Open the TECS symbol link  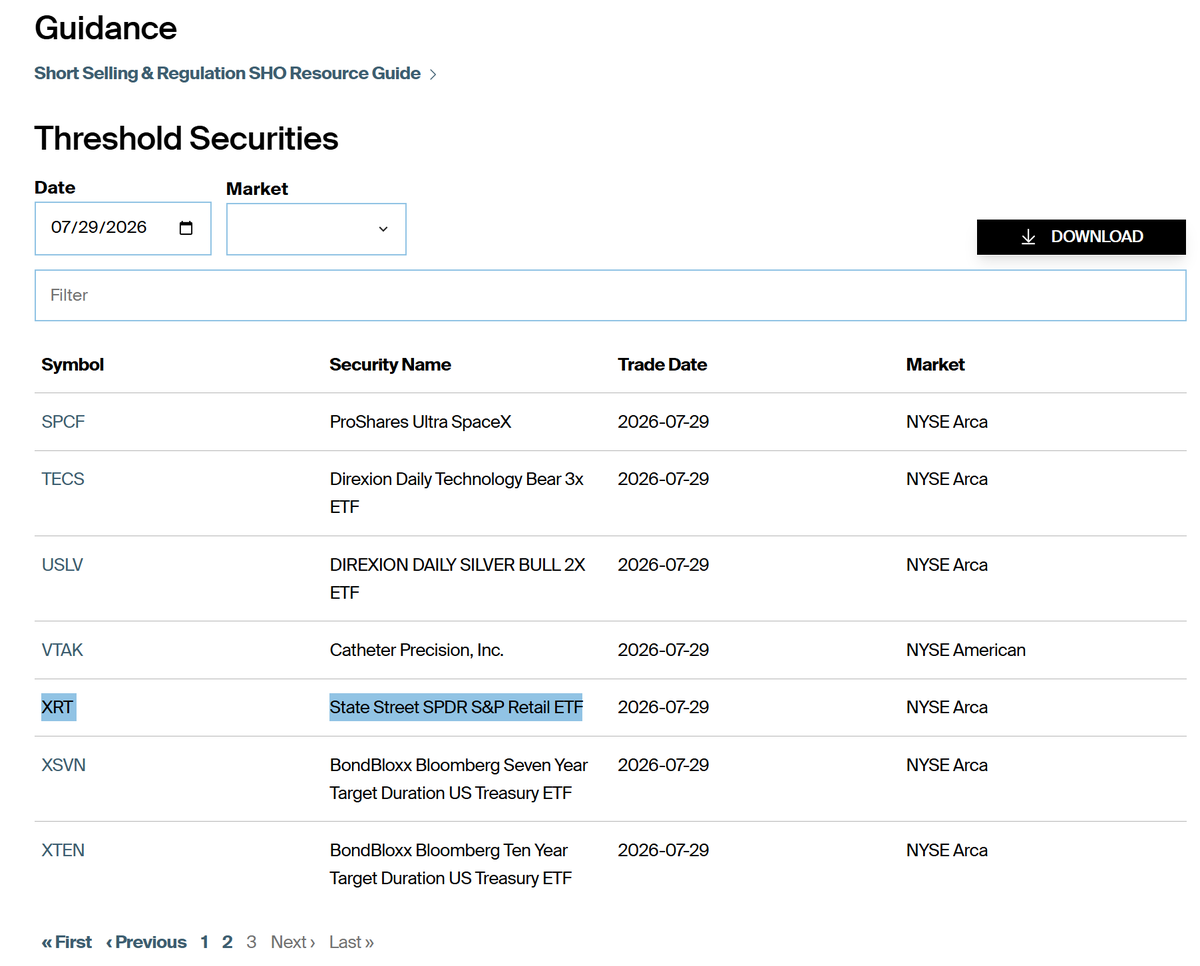point(63,479)
